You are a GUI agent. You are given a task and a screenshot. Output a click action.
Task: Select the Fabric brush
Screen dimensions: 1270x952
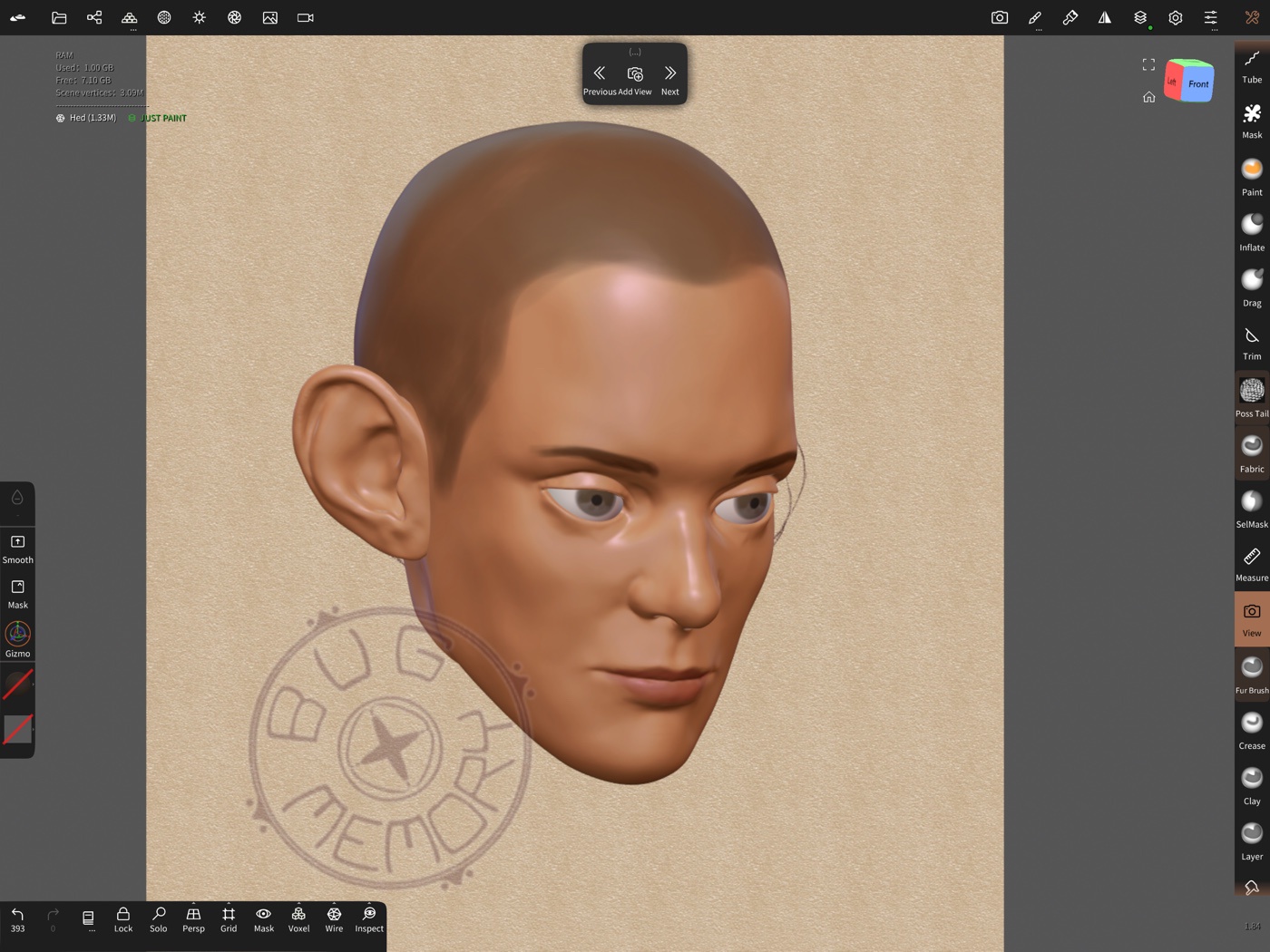(1252, 453)
